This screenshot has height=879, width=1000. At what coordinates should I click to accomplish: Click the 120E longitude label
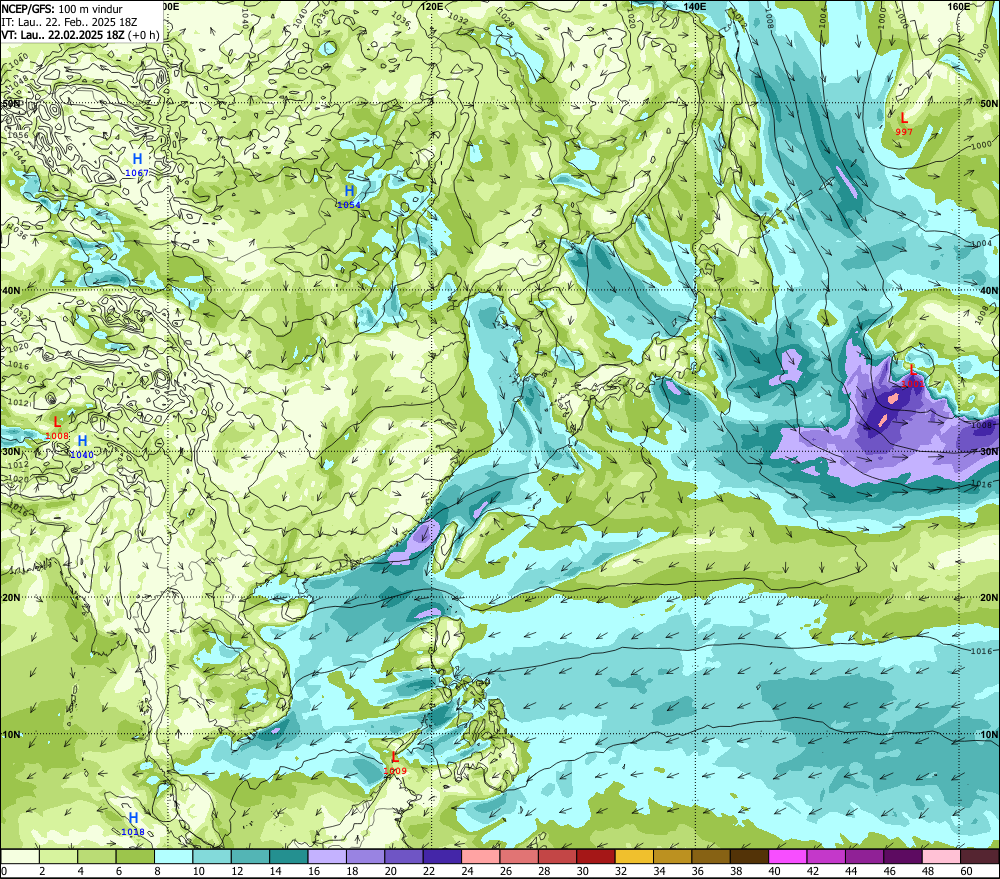point(432,6)
